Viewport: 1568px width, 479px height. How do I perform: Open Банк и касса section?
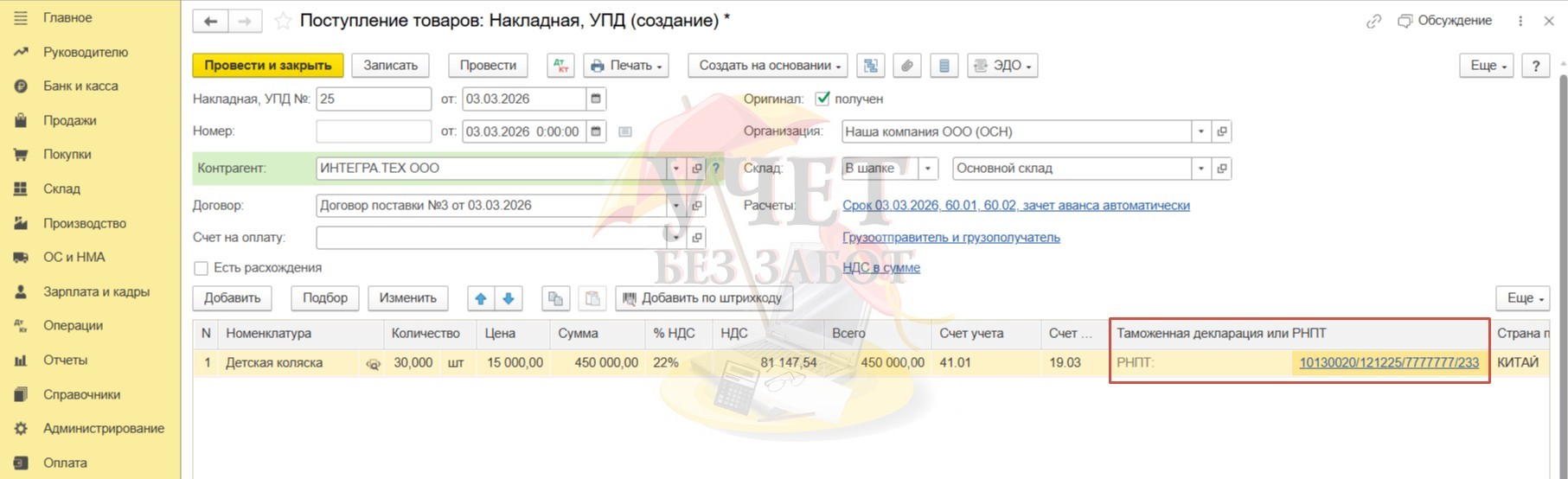tap(80, 86)
